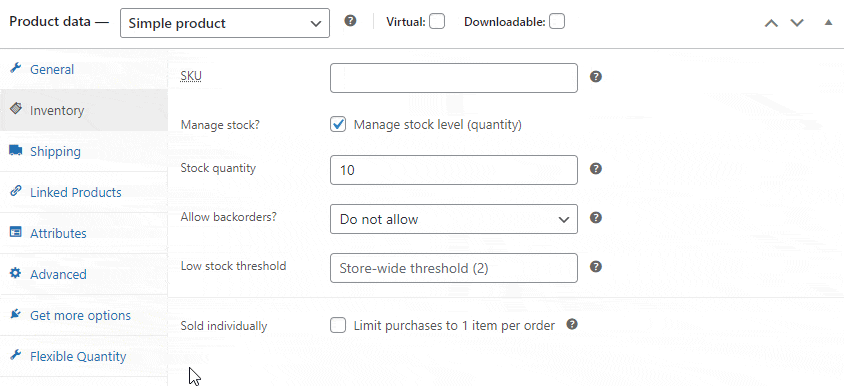Switch to the Attributes tab
The height and width of the screenshot is (386, 844).
tap(58, 233)
